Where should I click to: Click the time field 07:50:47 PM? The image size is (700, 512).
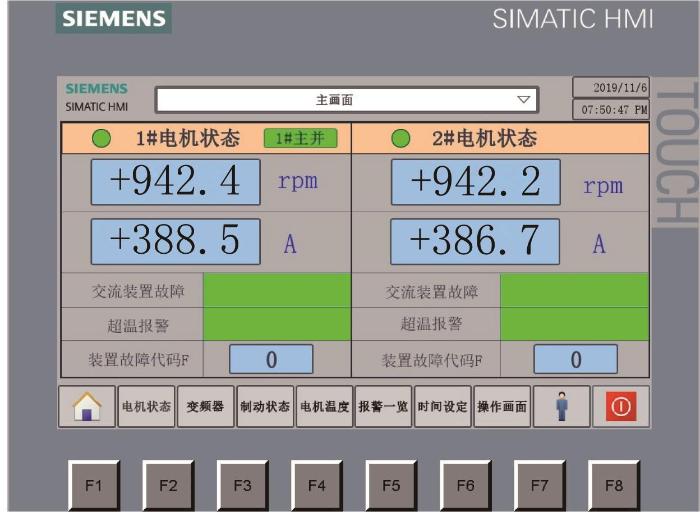coord(611,109)
